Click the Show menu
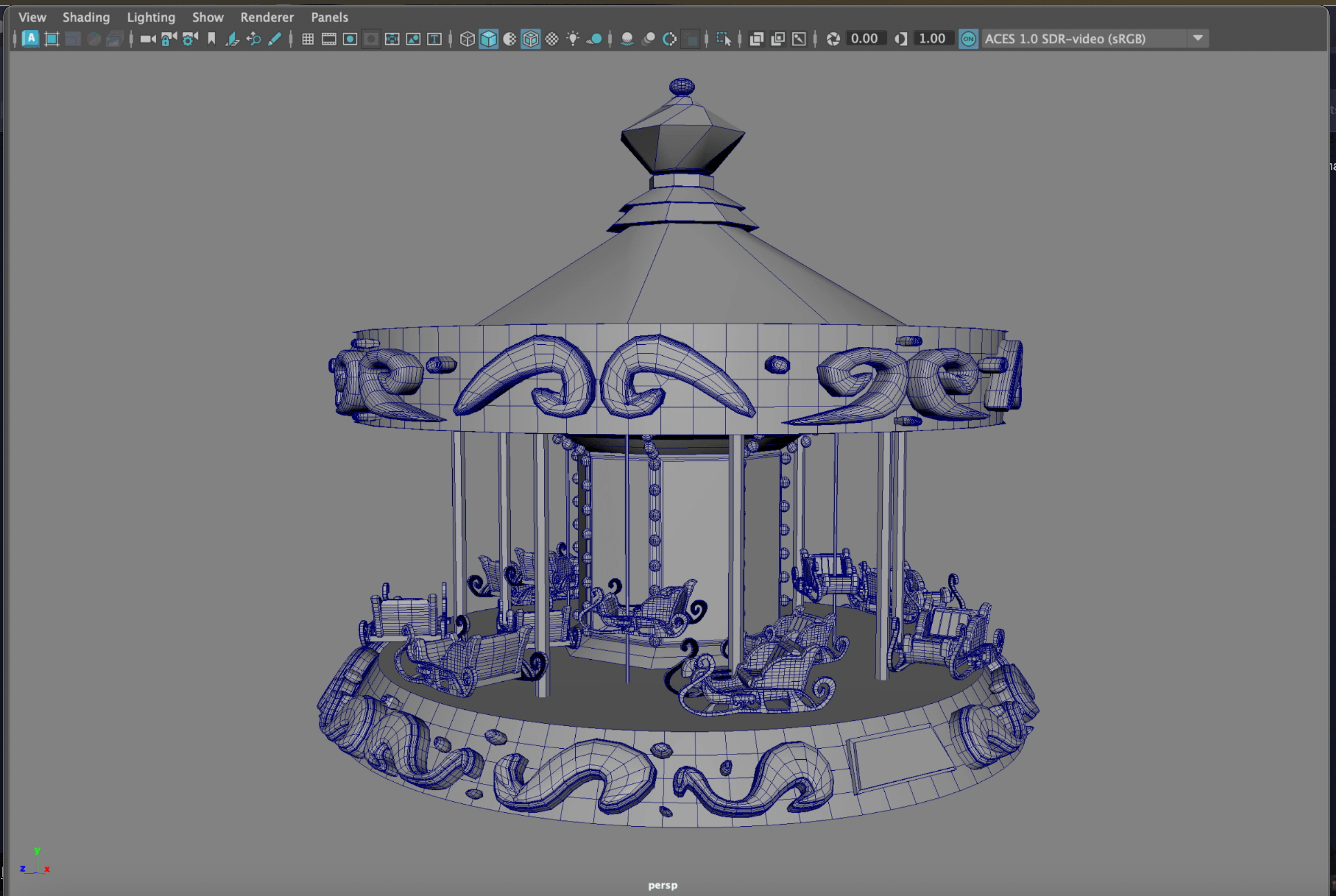This screenshot has height=896, width=1336. pos(207,17)
